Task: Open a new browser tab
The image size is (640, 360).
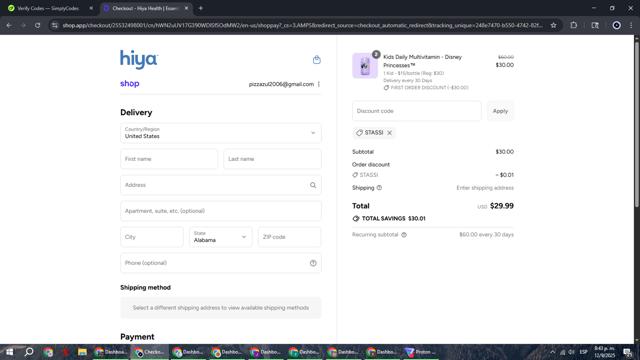Action: 200,8
